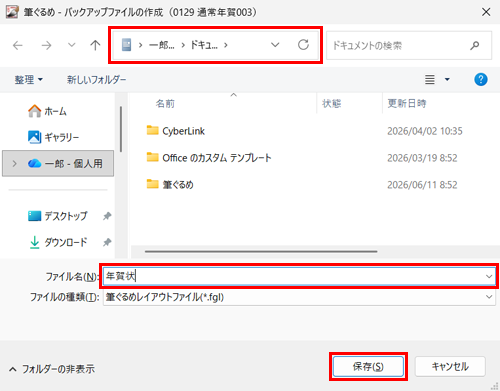Go up one folder level
Viewport: 500px width, 391px height.
tap(95, 45)
